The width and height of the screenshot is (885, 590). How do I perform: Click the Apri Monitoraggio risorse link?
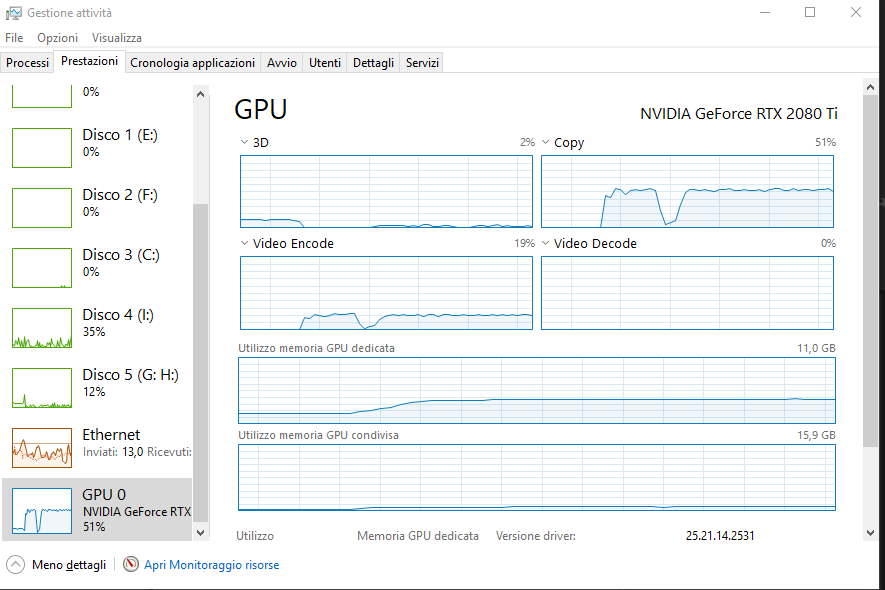coord(211,565)
